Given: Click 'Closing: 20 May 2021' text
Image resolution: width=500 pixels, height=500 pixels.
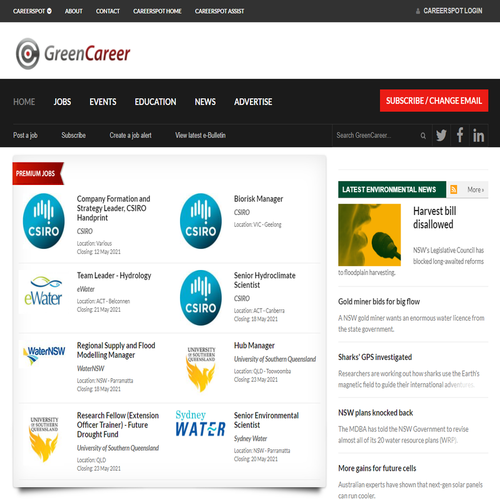Looking at the screenshot, I should pyautogui.click(x=256, y=459).
